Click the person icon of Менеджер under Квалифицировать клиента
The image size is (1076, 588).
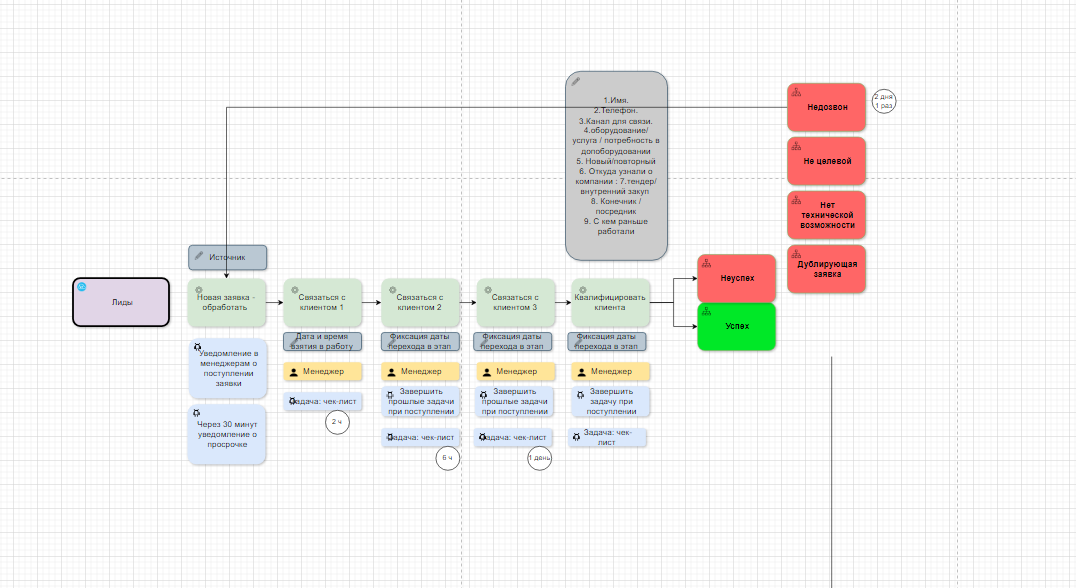coord(581,372)
